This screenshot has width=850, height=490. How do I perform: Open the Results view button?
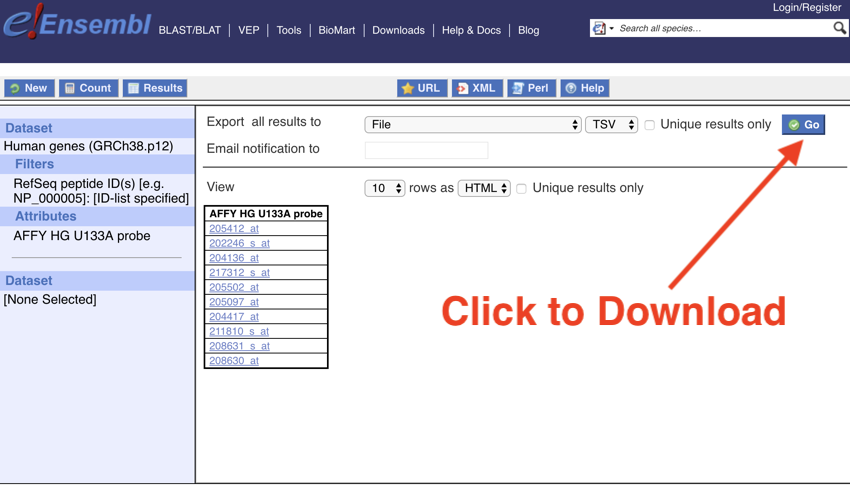pyautogui.click(x=155, y=88)
